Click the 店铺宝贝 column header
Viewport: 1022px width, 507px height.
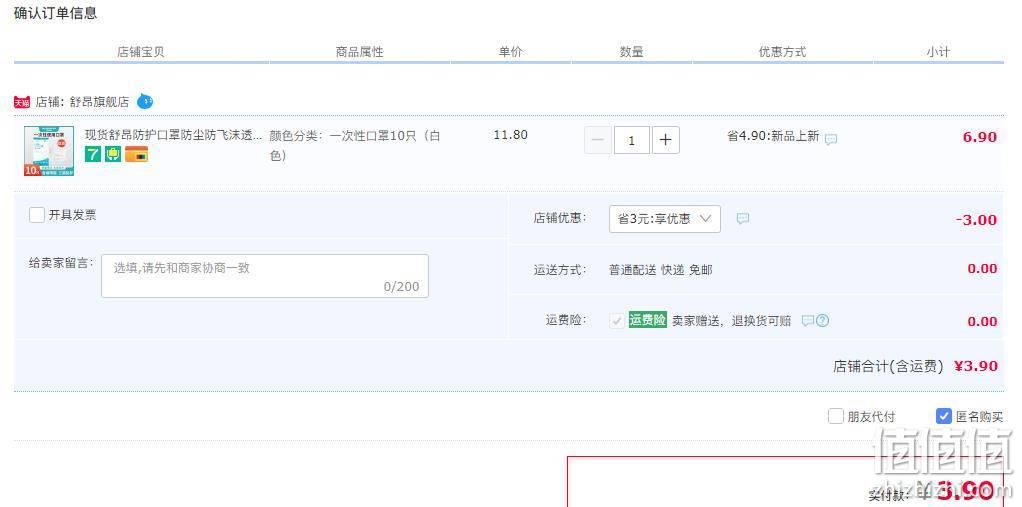141,52
